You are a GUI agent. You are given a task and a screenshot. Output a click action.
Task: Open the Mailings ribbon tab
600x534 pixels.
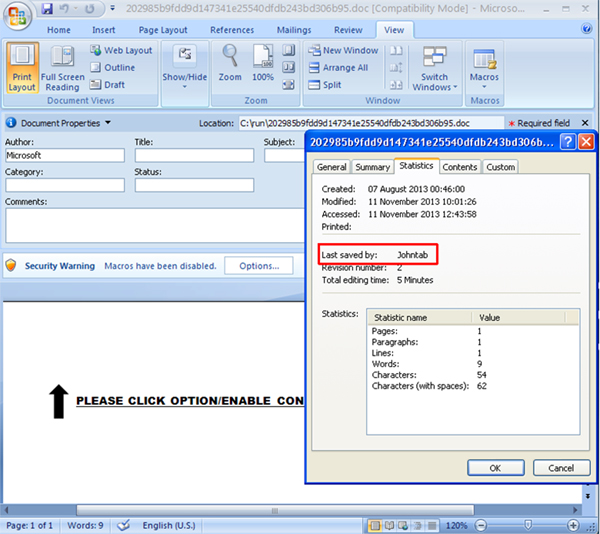294,30
